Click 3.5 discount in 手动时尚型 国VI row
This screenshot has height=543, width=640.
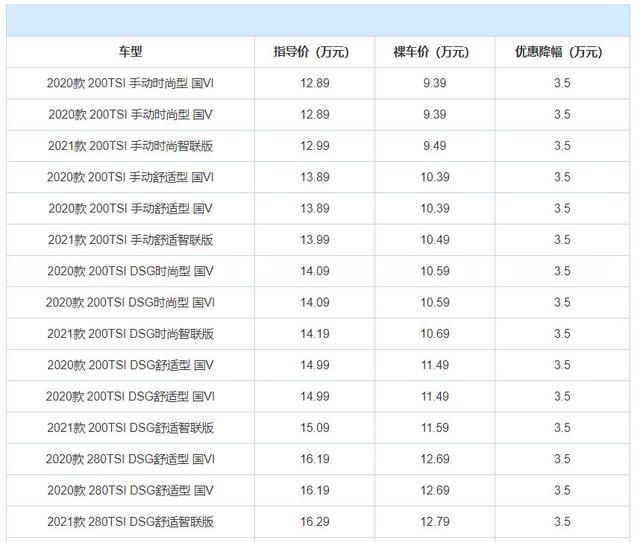point(562,83)
